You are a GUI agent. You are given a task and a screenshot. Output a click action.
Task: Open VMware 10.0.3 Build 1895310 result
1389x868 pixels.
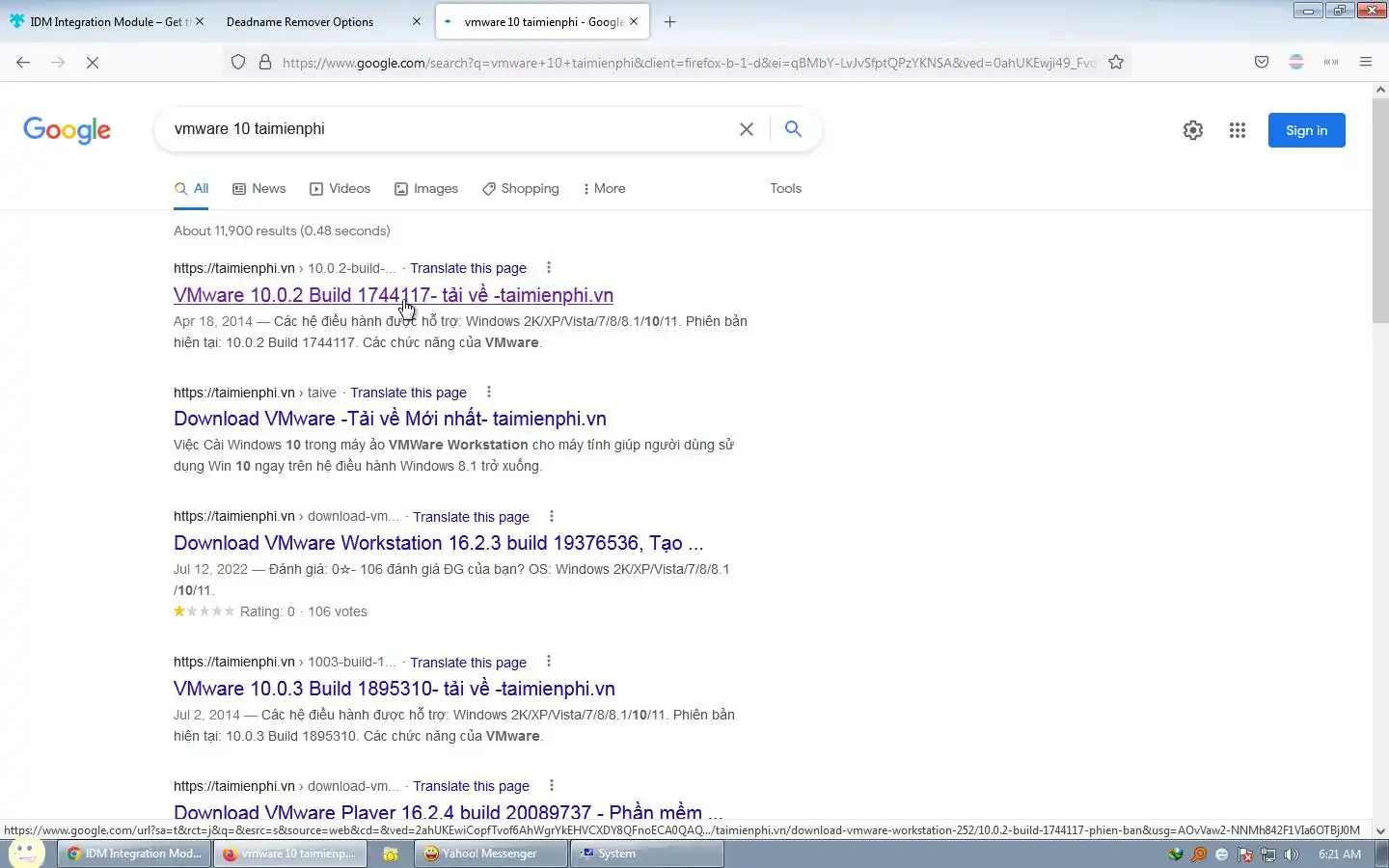395,689
